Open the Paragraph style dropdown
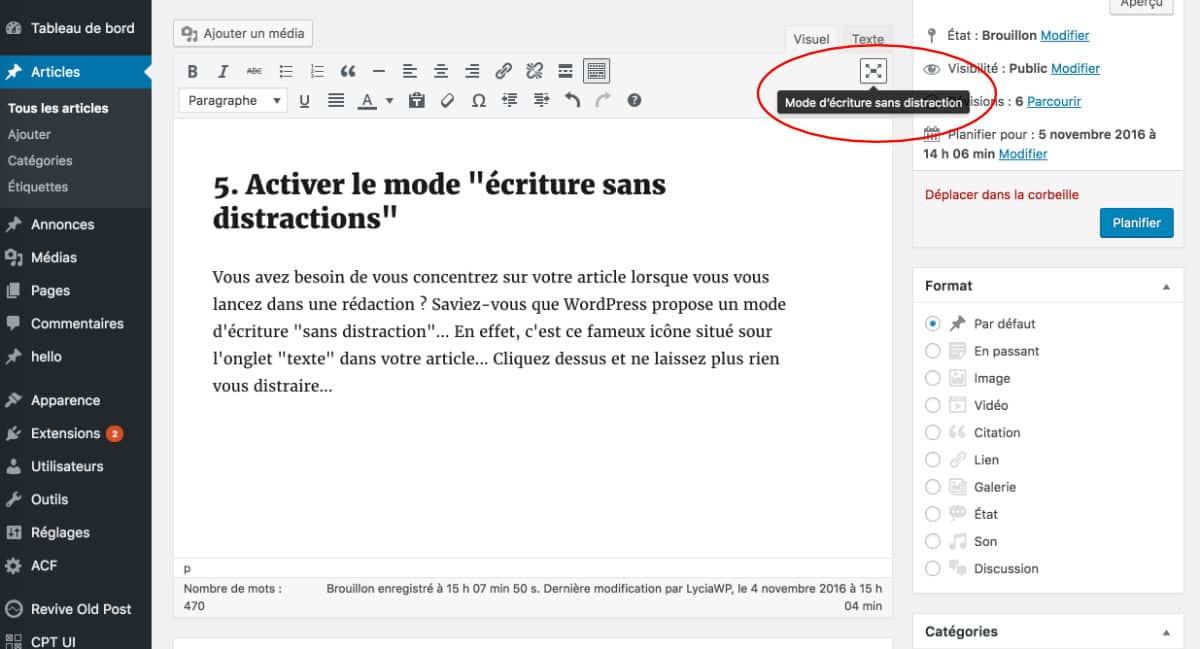This screenshot has width=1200, height=649. [232, 100]
